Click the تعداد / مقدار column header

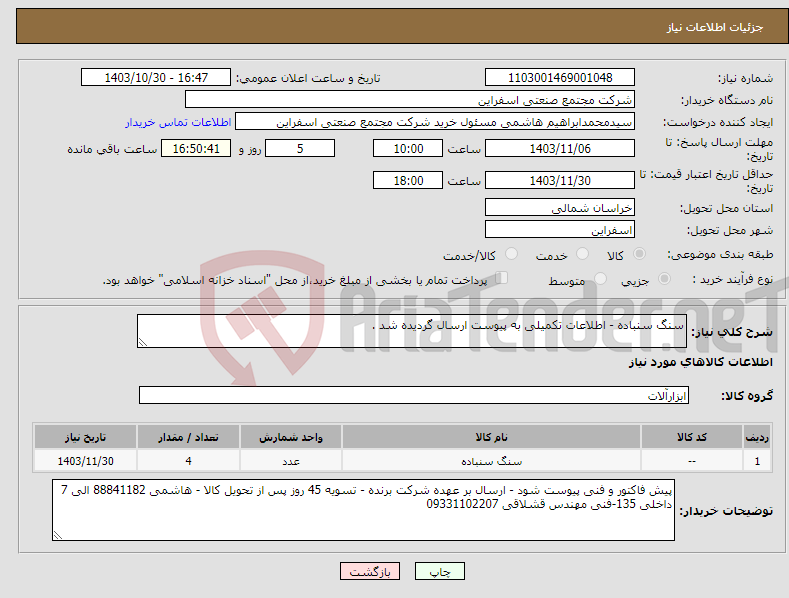click(188, 437)
